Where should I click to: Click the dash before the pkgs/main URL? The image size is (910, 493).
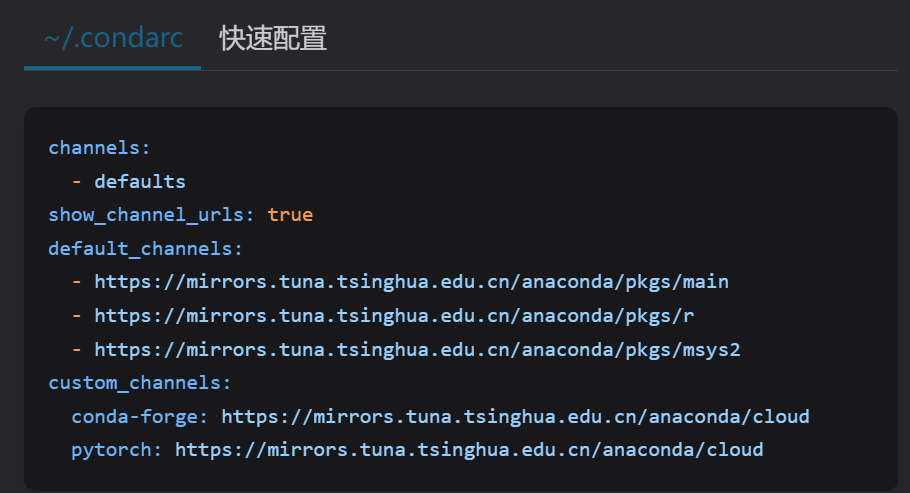[x=77, y=282]
